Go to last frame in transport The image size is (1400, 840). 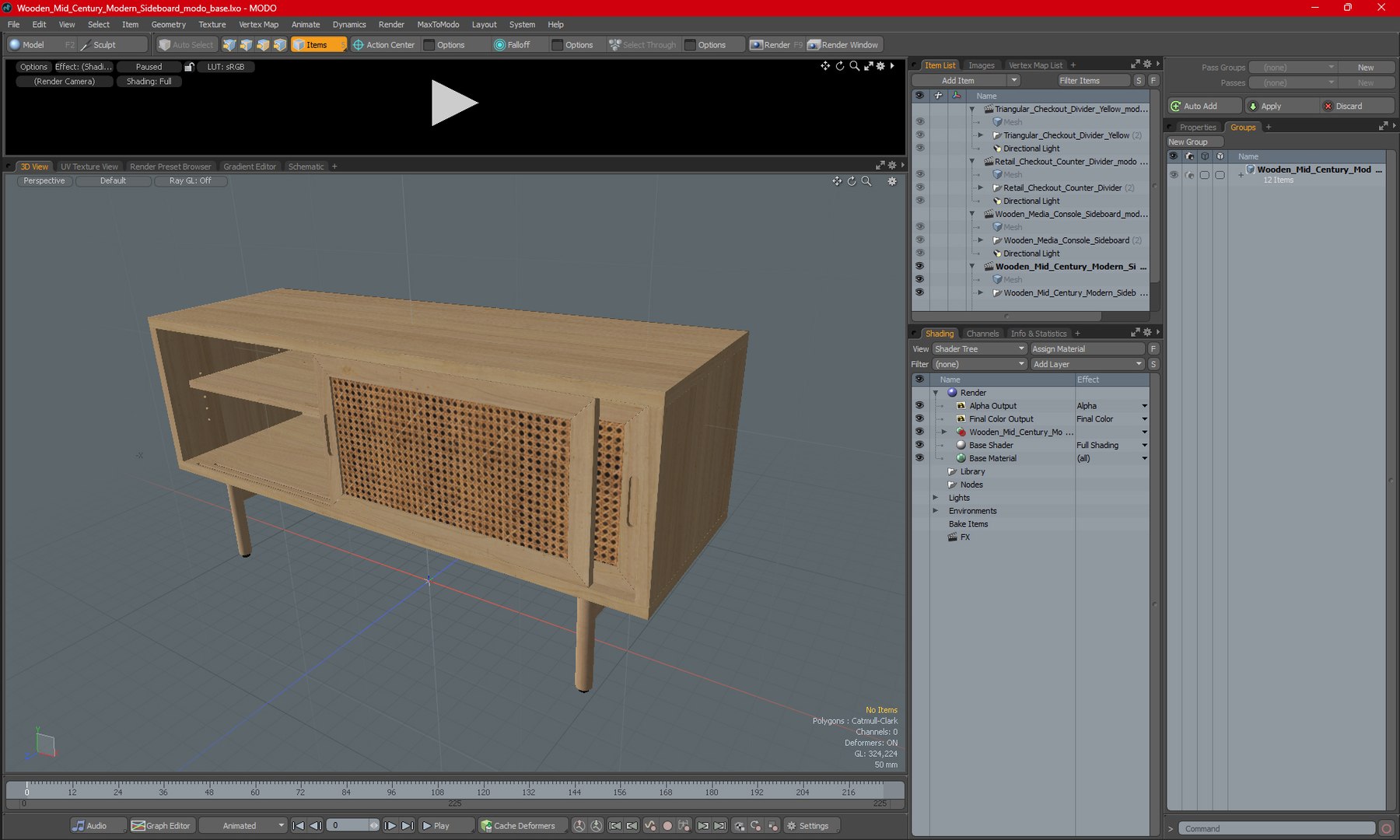point(408,826)
